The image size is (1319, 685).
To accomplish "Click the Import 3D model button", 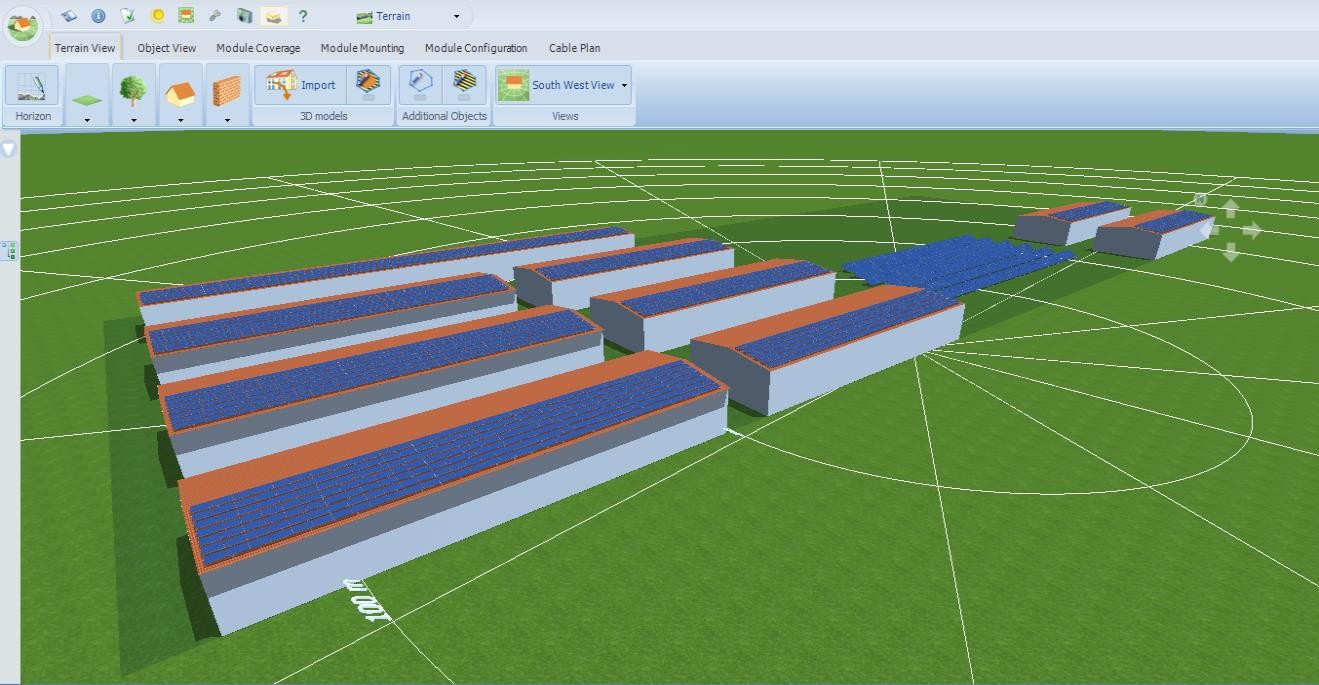I will (x=301, y=85).
